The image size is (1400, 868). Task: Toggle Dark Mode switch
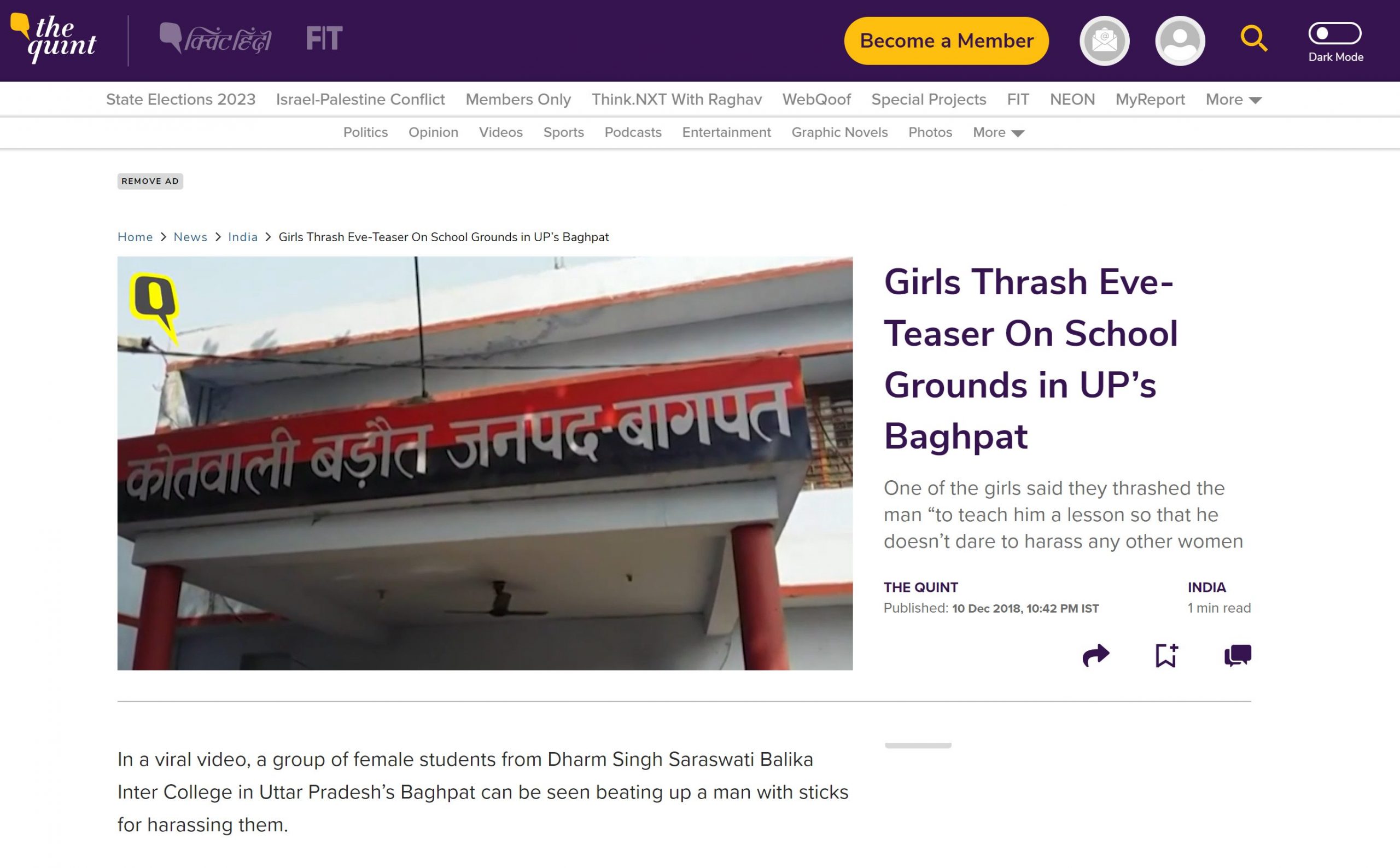1334,33
